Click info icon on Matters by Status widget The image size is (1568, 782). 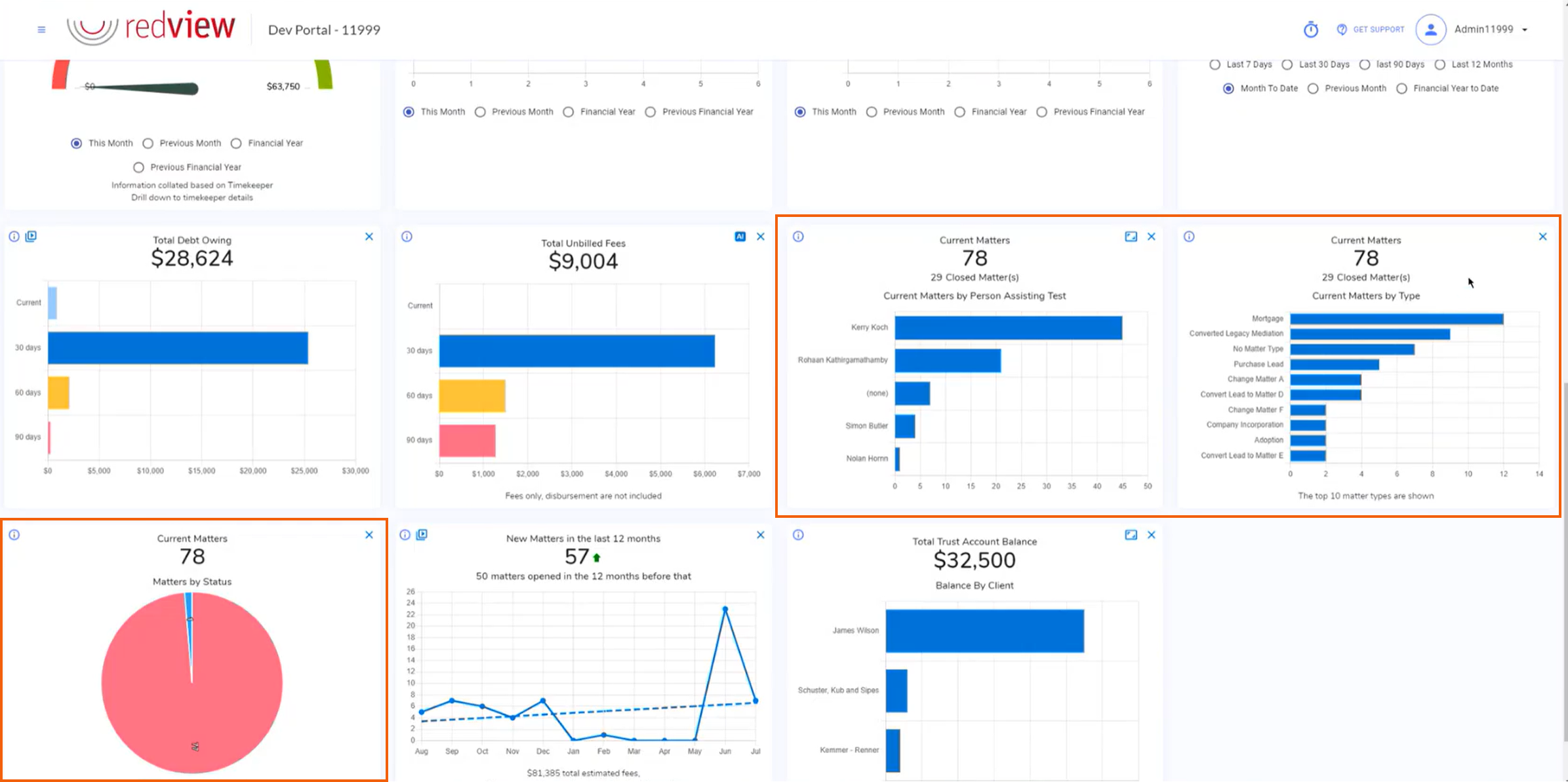(x=14, y=535)
